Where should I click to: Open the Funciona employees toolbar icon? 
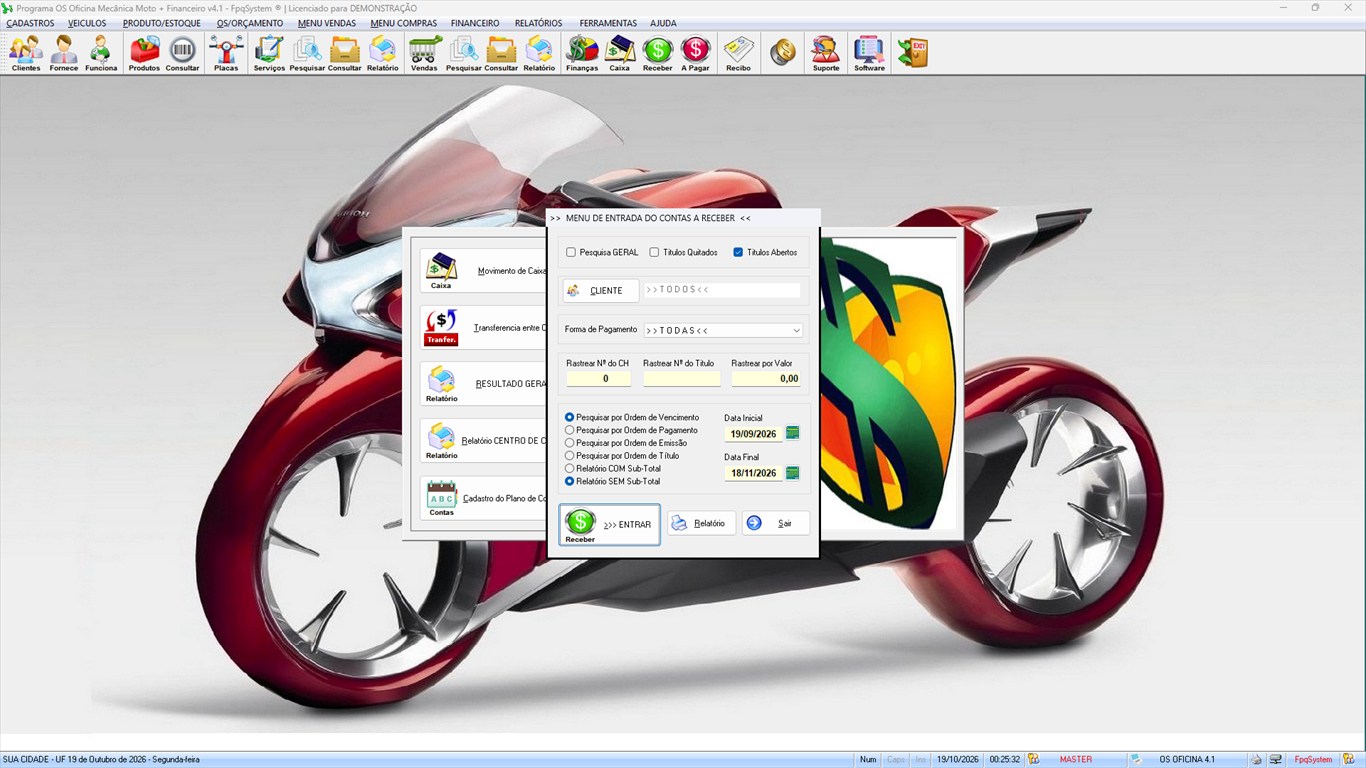pyautogui.click(x=101, y=53)
